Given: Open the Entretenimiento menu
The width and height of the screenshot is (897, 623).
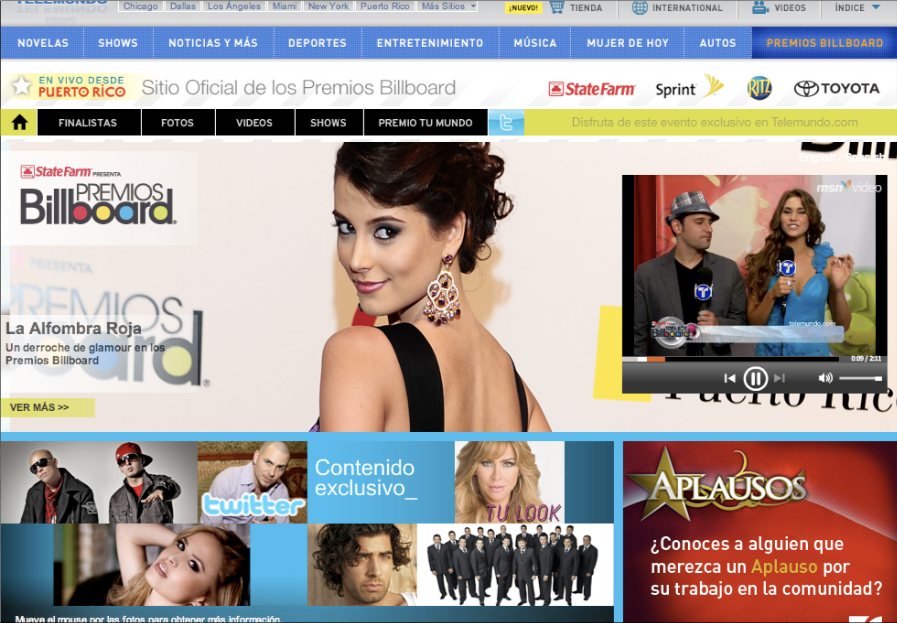Looking at the screenshot, I should (430, 43).
